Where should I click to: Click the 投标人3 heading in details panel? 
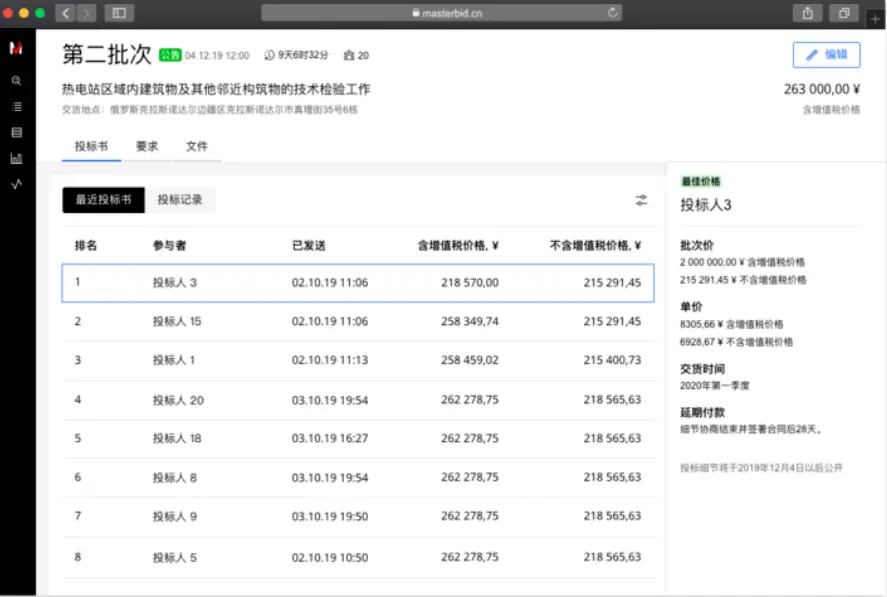tap(705, 205)
